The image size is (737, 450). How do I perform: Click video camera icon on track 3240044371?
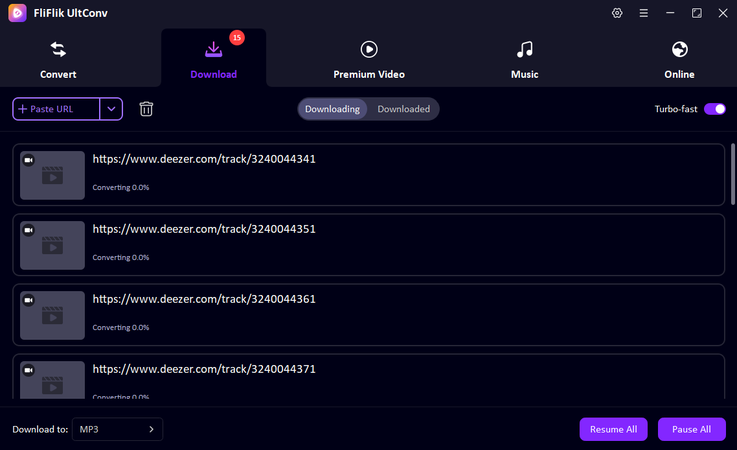point(29,370)
